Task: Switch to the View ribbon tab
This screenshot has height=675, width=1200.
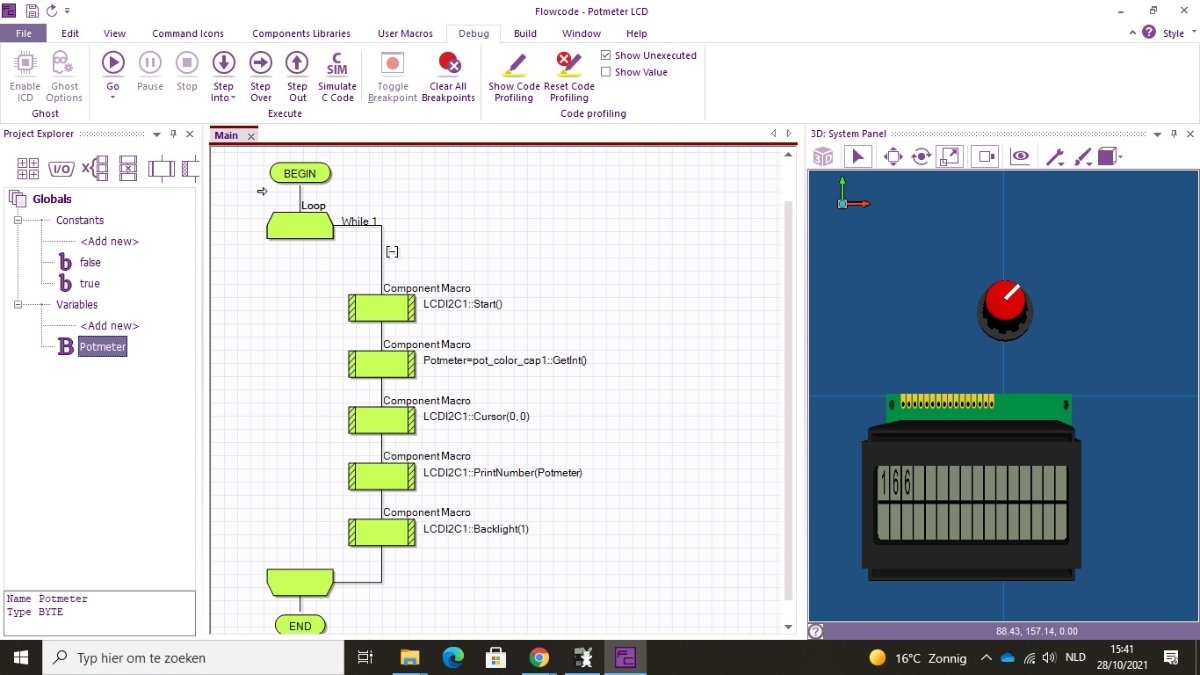Action: pos(115,33)
